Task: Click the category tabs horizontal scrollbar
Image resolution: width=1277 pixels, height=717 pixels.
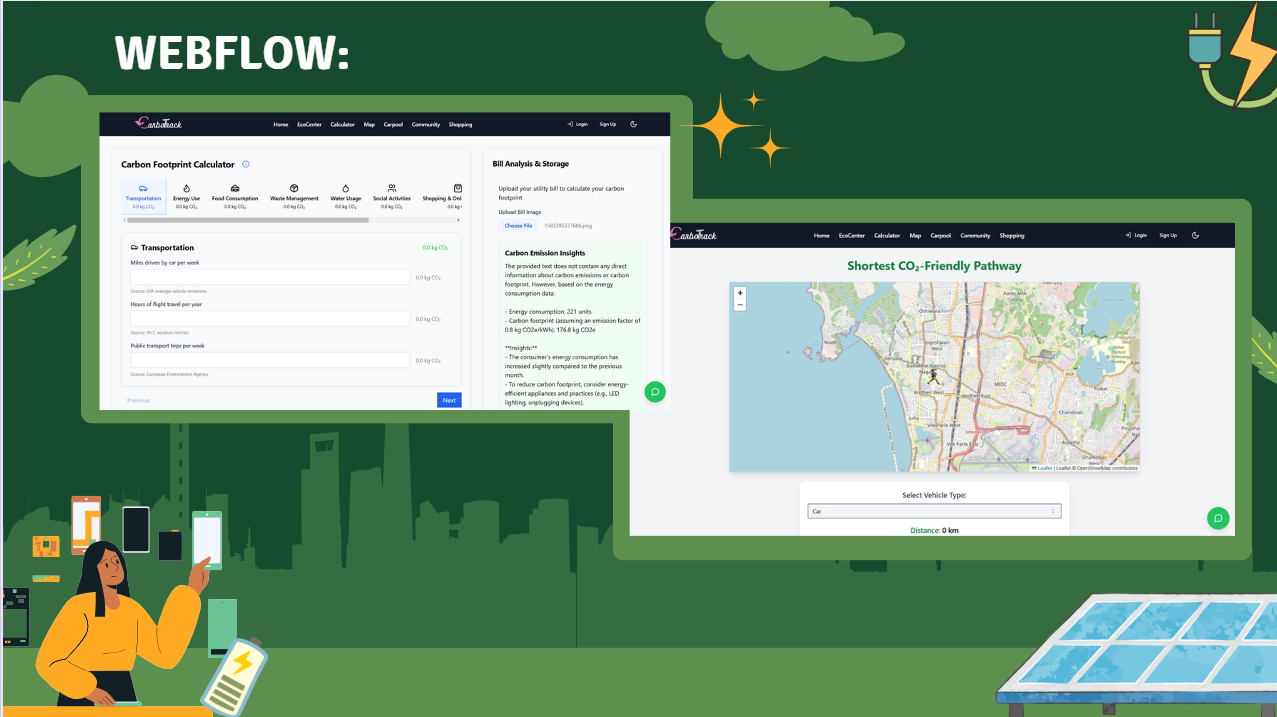Action: 248,220
